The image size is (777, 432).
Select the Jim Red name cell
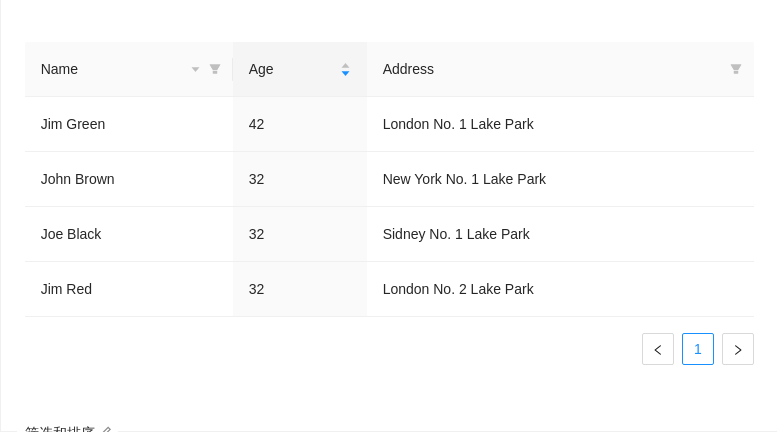[66, 289]
